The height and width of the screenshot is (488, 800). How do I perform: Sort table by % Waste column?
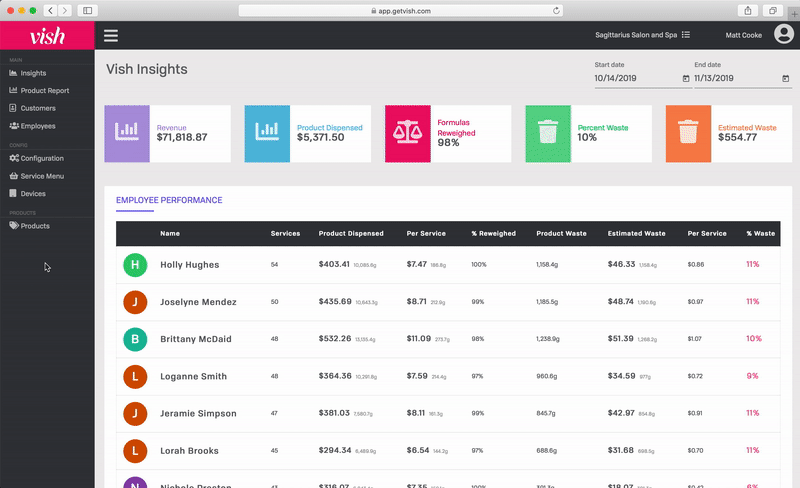760,233
